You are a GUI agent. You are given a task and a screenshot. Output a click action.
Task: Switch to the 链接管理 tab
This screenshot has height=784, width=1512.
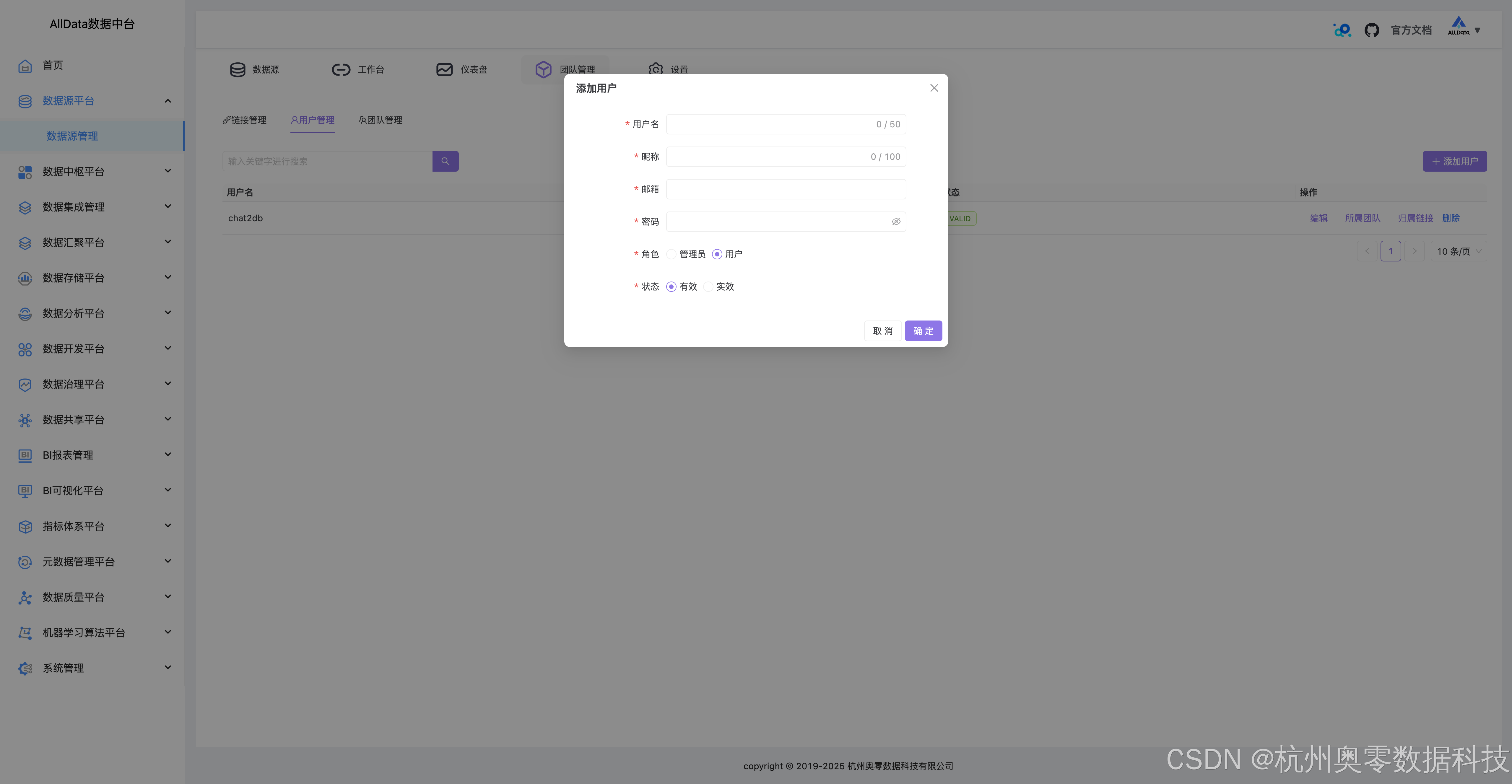pos(245,120)
